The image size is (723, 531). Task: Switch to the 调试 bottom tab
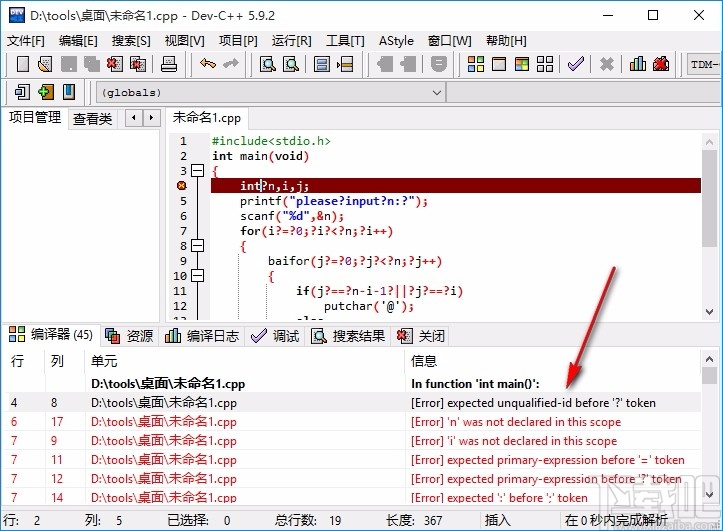[x=275, y=336]
